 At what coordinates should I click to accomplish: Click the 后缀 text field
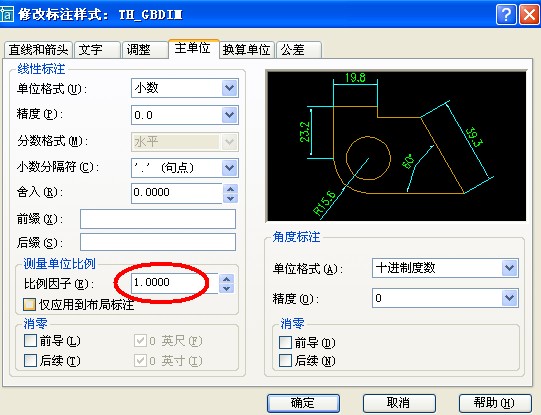point(158,242)
